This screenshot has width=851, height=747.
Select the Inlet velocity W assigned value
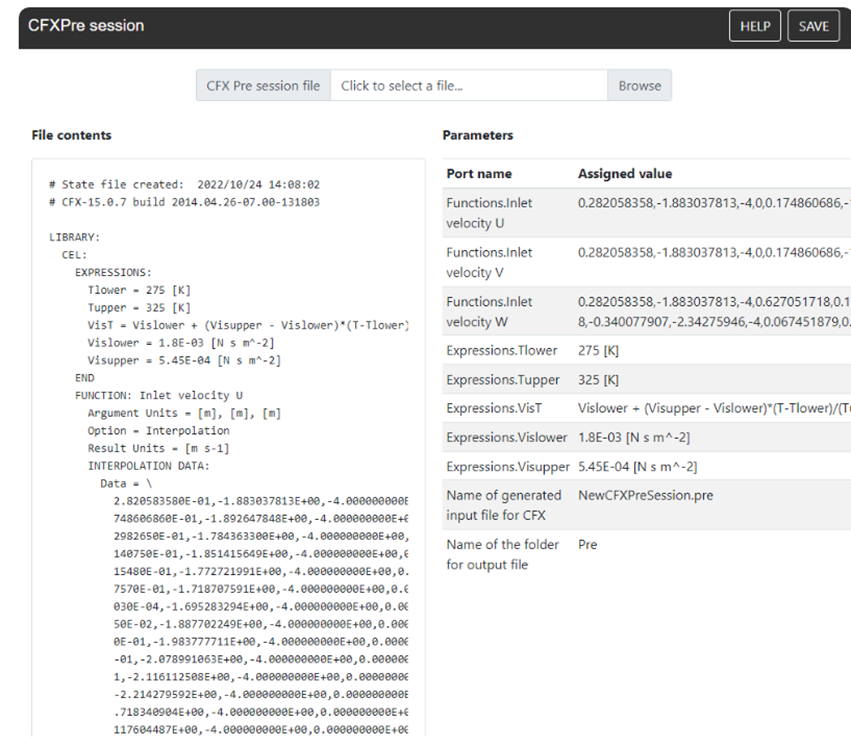[x=712, y=309]
